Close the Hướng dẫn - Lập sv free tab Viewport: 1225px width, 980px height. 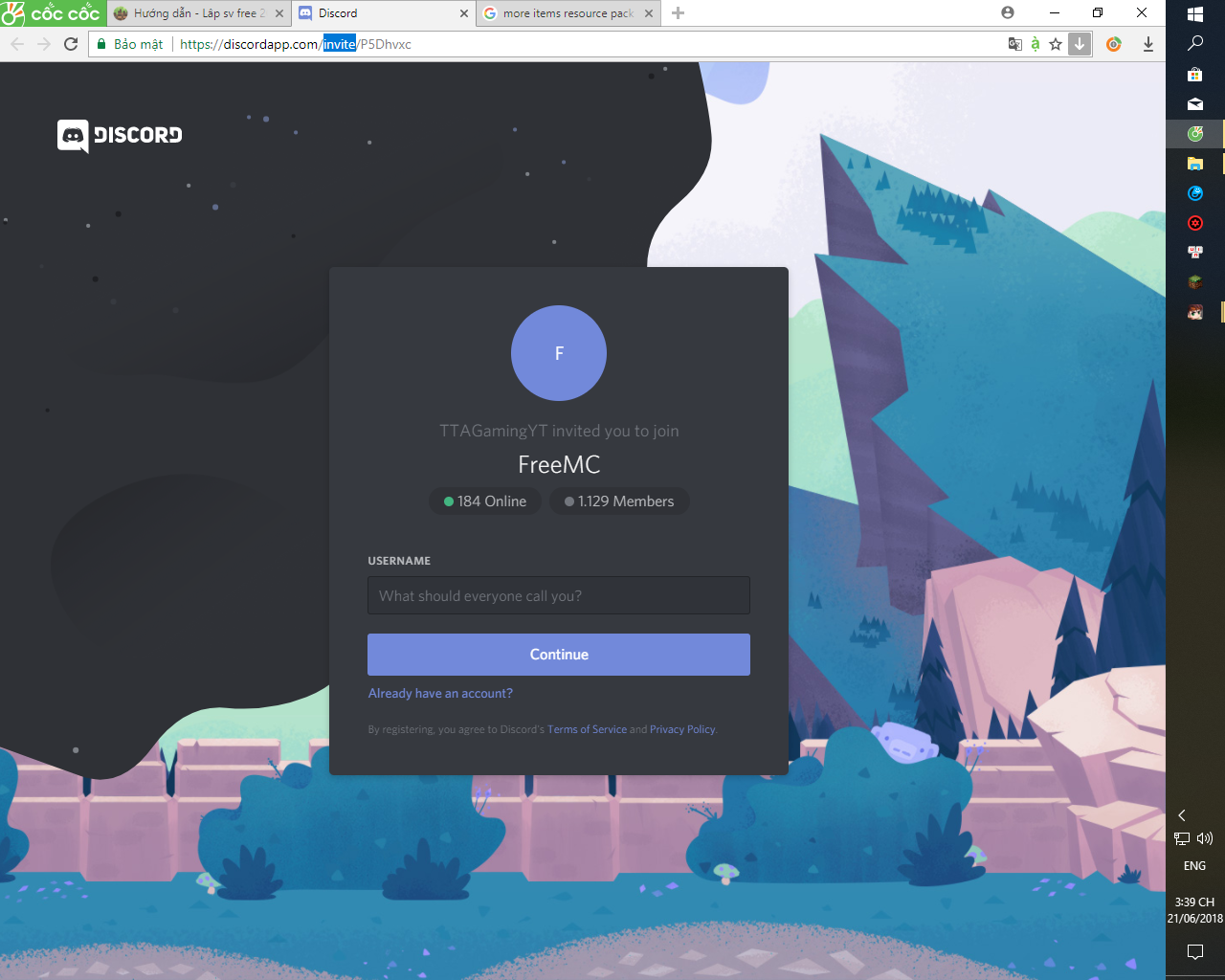[279, 13]
